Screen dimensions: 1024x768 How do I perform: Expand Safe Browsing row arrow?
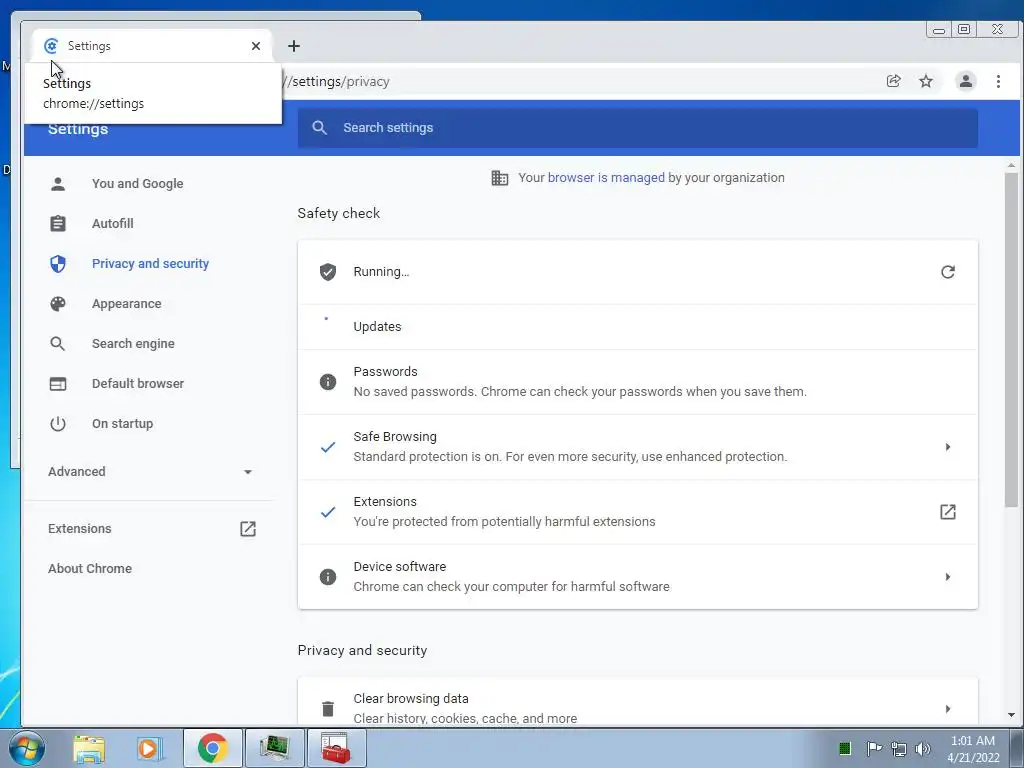point(948,447)
